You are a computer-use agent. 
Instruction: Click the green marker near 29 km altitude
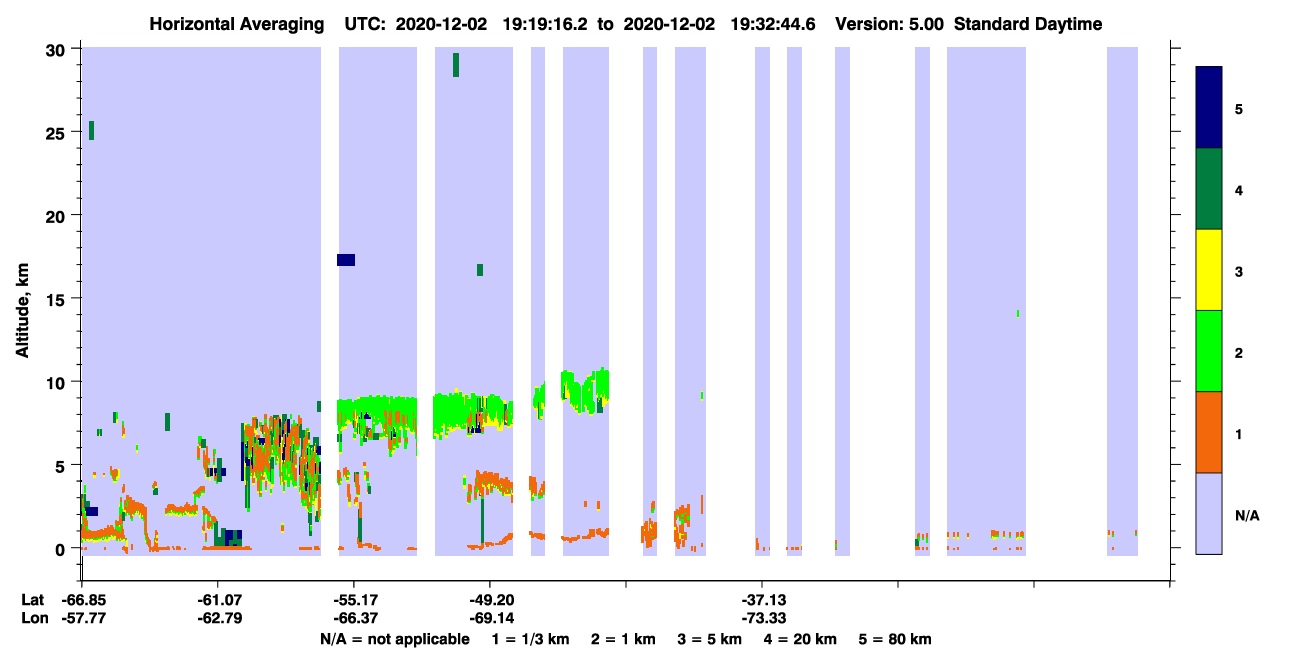pos(456,64)
